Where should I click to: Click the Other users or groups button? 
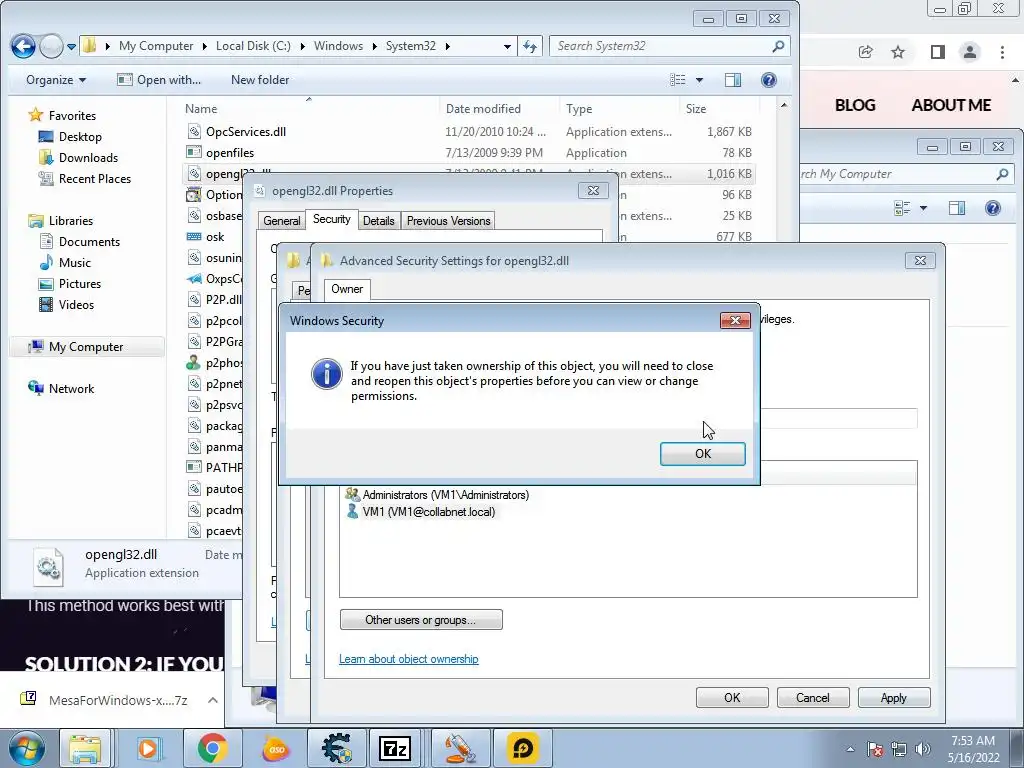pyautogui.click(x=421, y=620)
